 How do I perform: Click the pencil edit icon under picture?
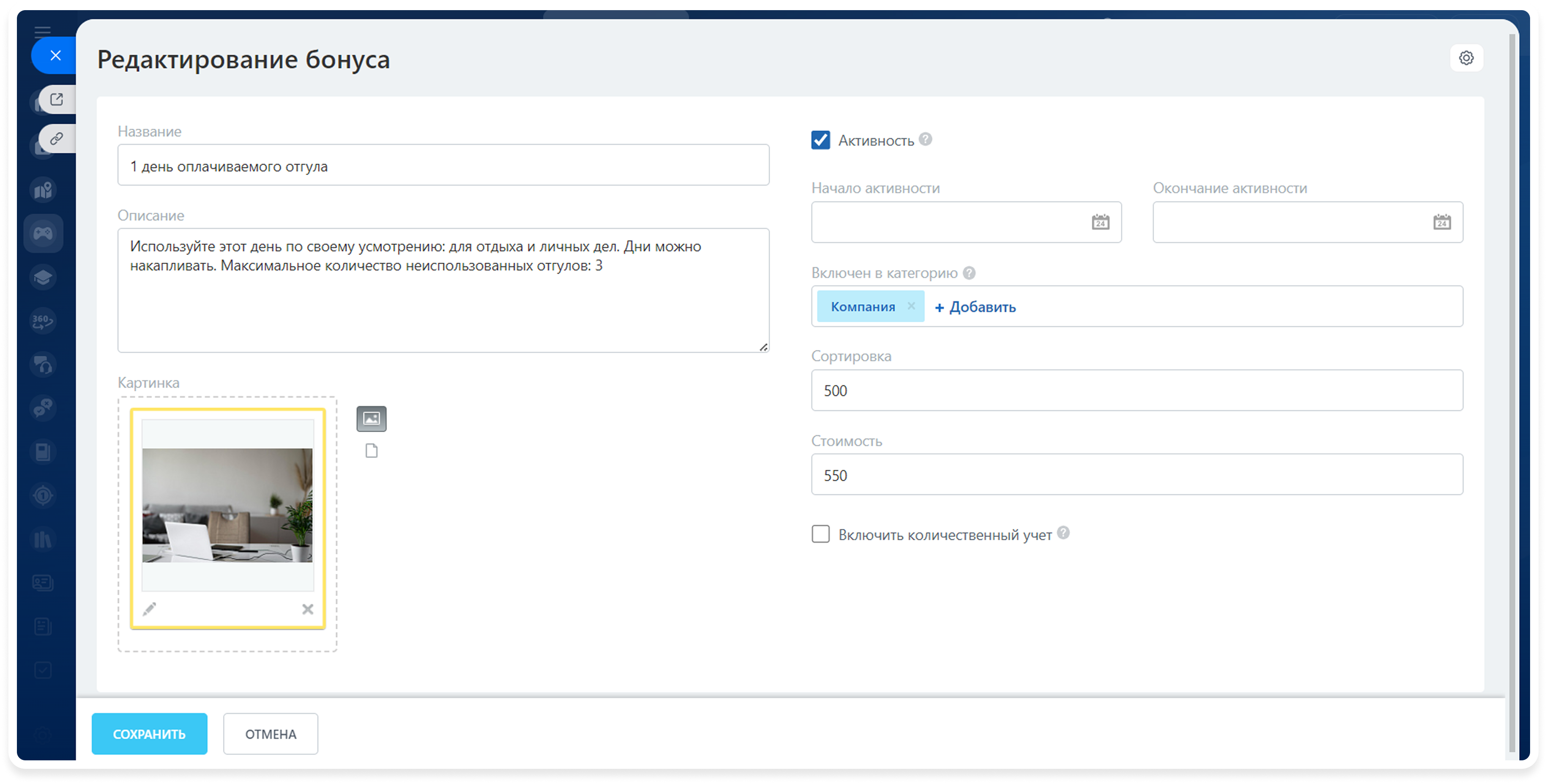point(150,609)
